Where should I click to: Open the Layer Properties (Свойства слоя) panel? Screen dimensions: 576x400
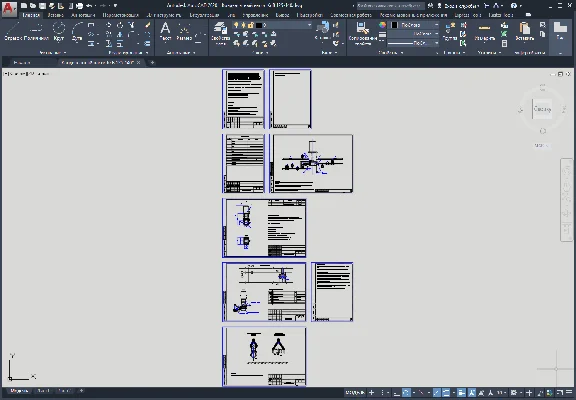click(220, 33)
